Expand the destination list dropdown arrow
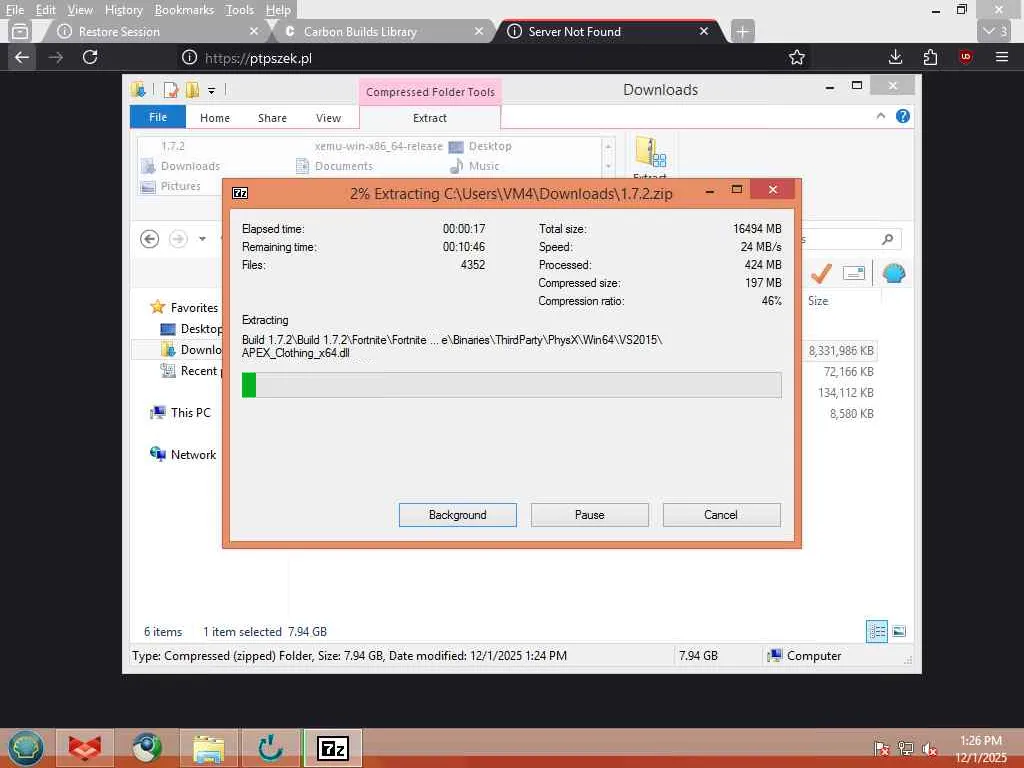 608,167
